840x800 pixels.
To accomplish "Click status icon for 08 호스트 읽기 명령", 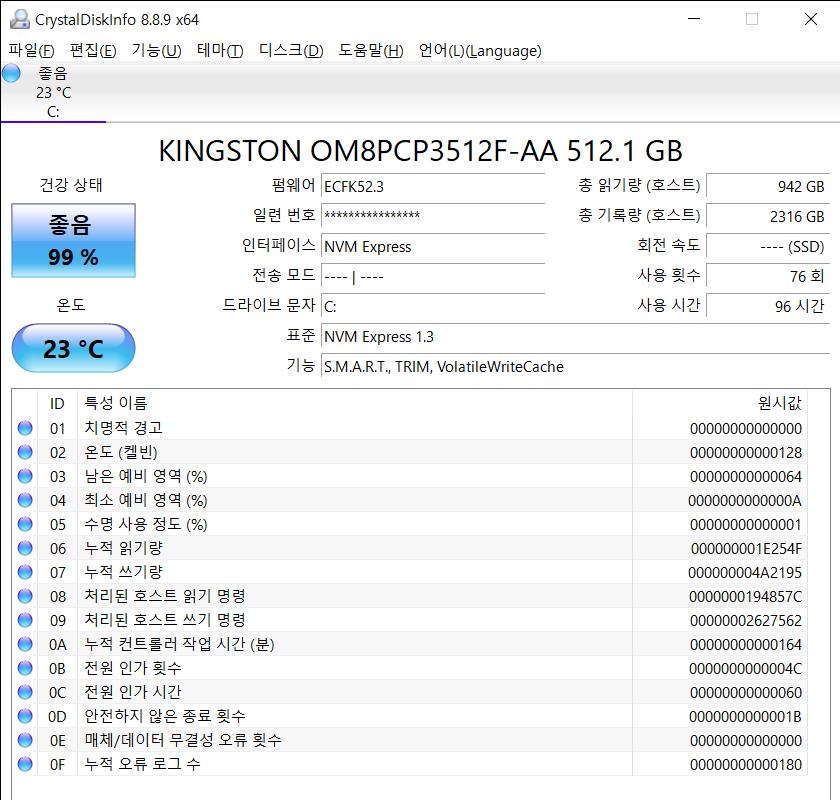I will click(x=25, y=596).
